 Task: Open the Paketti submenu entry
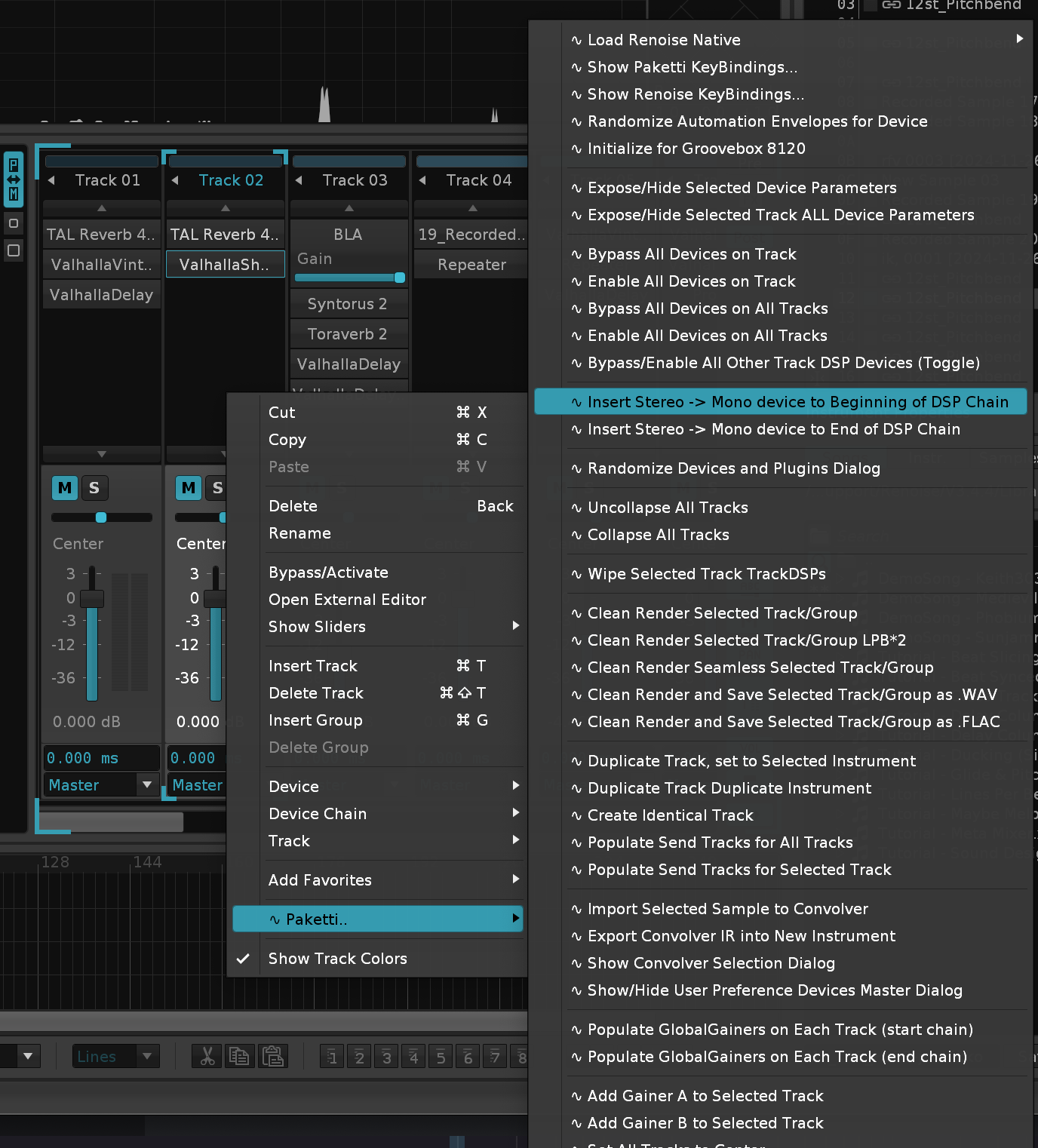click(377, 919)
